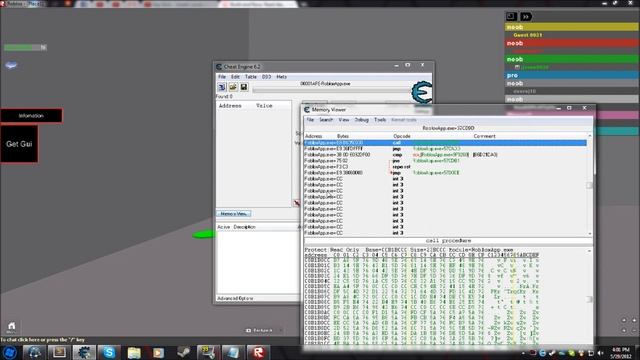640x360 pixels.
Task: Open Kernel tools menu in Memory Viewer
Action: click(x=404, y=120)
